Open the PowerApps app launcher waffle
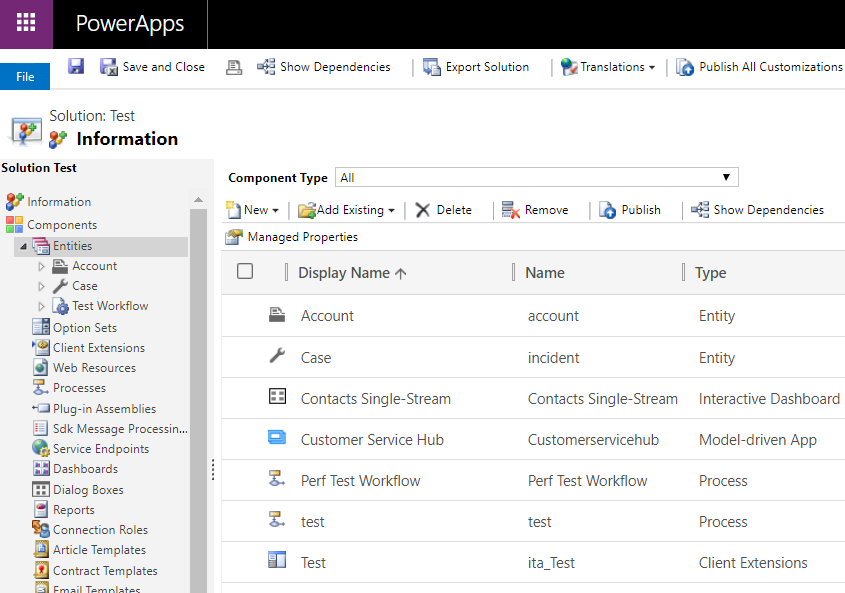Viewport: 845px width, 593px height. pyautogui.click(x=26, y=24)
